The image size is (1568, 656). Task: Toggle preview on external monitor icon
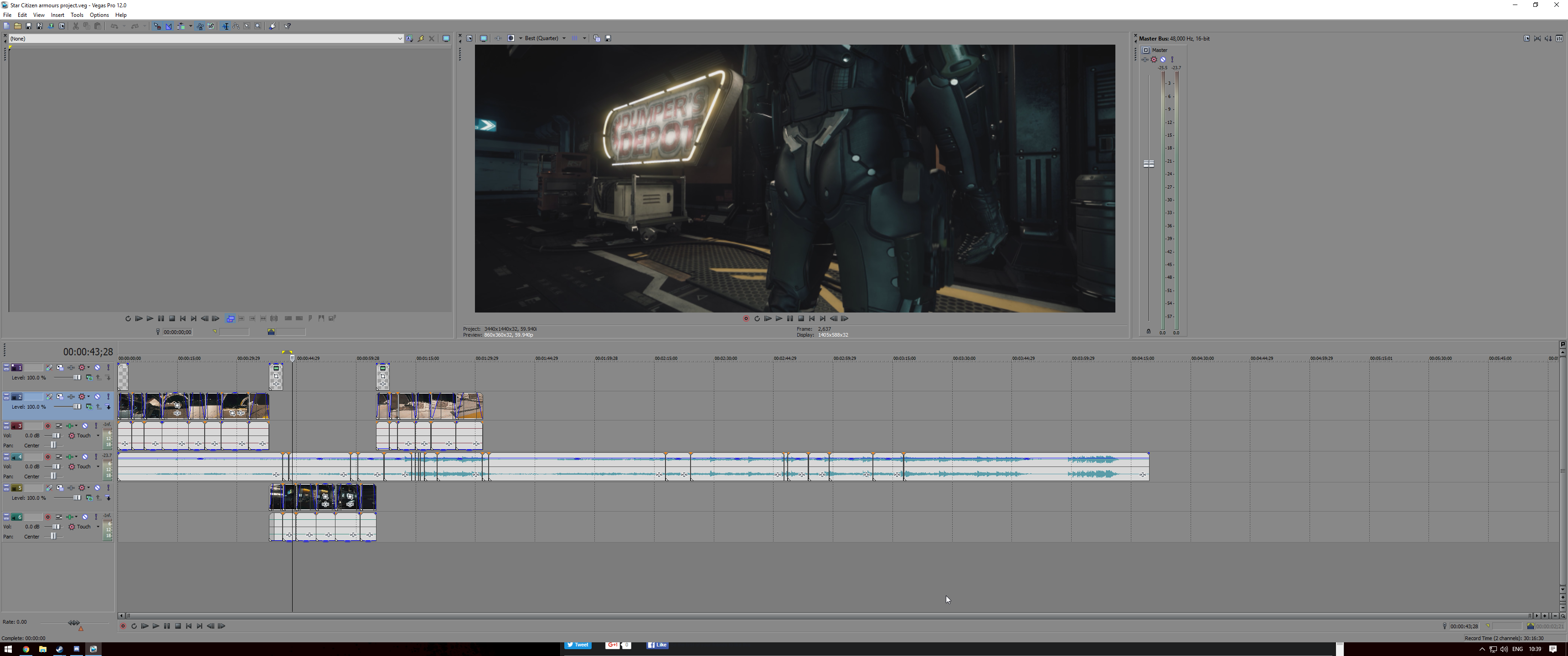pos(483,38)
